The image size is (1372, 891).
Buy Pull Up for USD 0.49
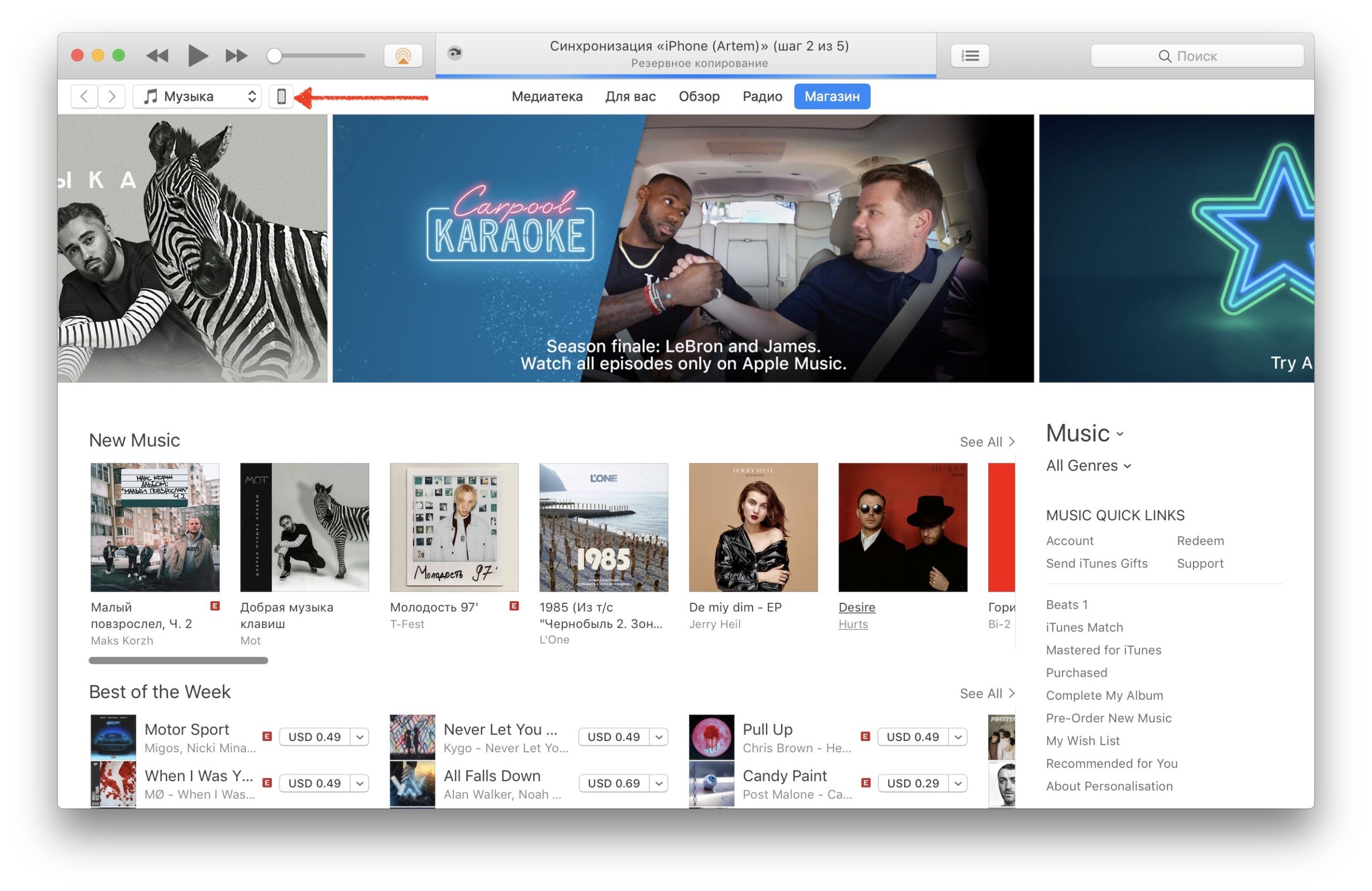pos(913,737)
